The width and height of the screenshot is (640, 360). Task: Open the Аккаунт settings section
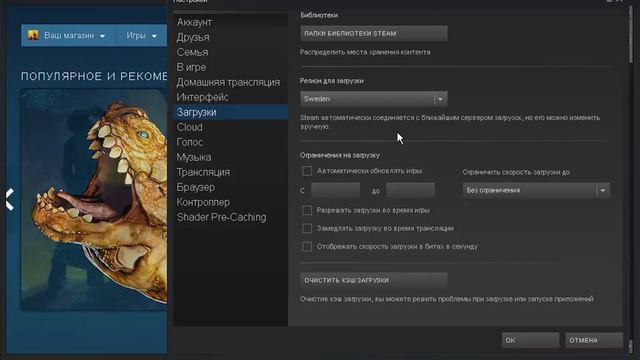click(x=230, y=22)
